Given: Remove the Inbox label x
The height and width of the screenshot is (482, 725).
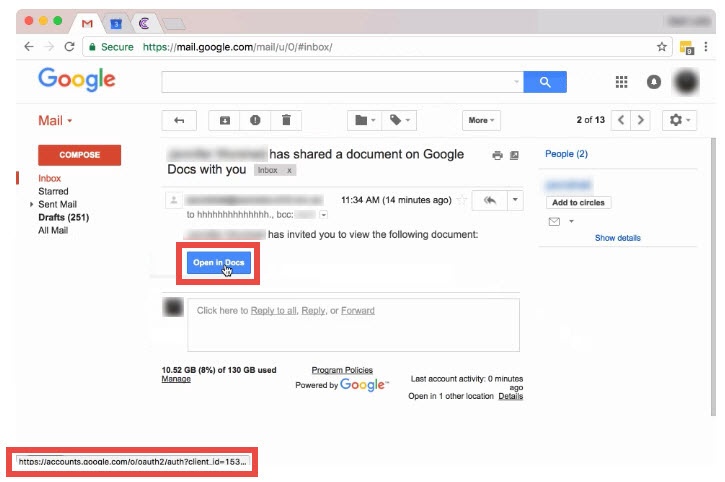Looking at the screenshot, I should coord(289,170).
